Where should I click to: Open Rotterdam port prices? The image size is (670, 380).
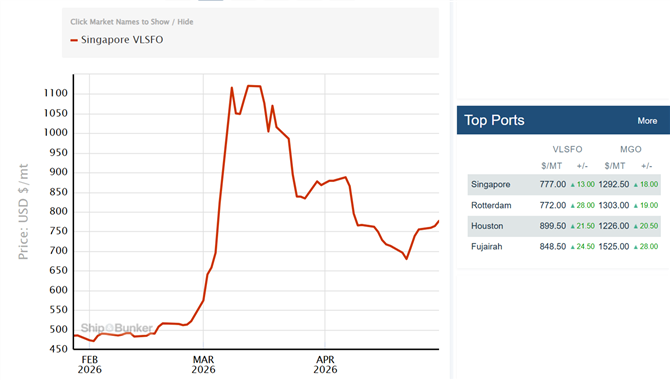pos(491,205)
